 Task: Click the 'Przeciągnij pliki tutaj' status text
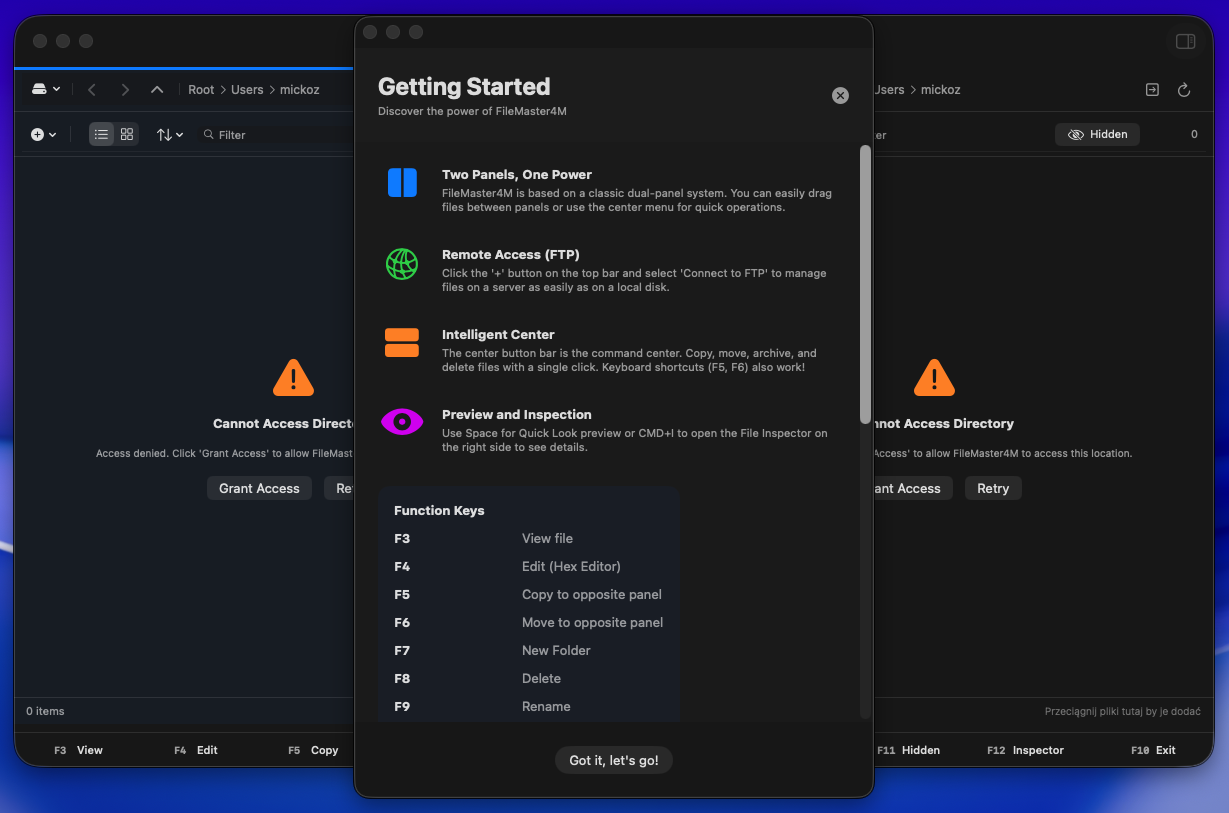pyautogui.click(x=1122, y=711)
